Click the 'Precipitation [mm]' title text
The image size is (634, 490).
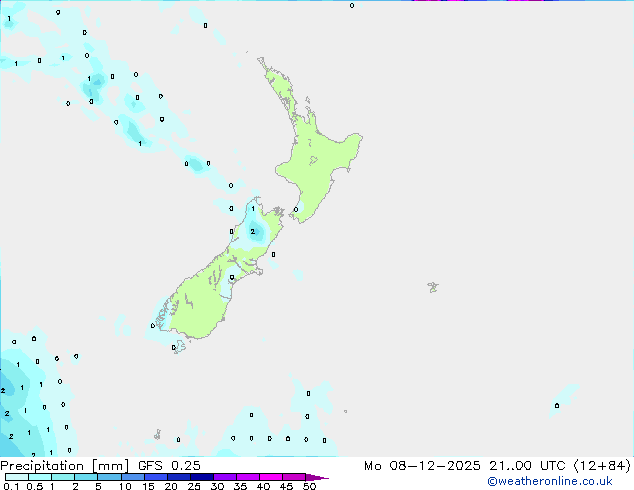click(64, 466)
